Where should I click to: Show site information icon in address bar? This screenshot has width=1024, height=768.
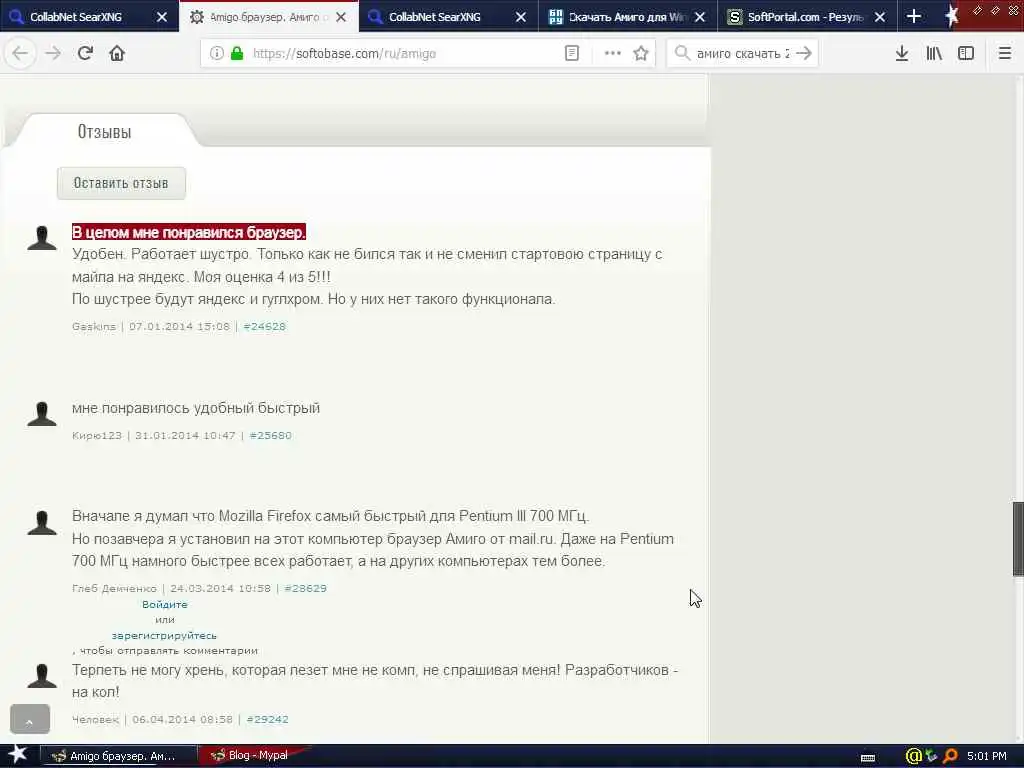click(217, 54)
